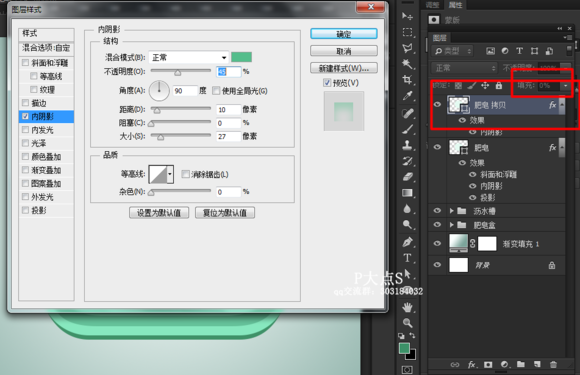Image resolution: width=580 pixels, height=375 pixels.
Task: Hide the 渐变填充 1 layer
Action: (437, 243)
